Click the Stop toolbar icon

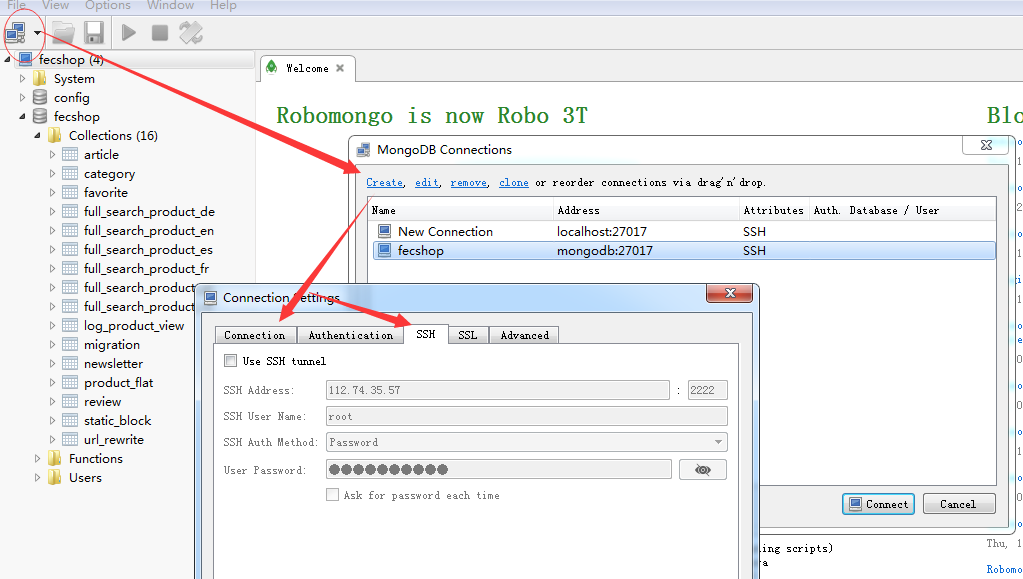coord(159,32)
